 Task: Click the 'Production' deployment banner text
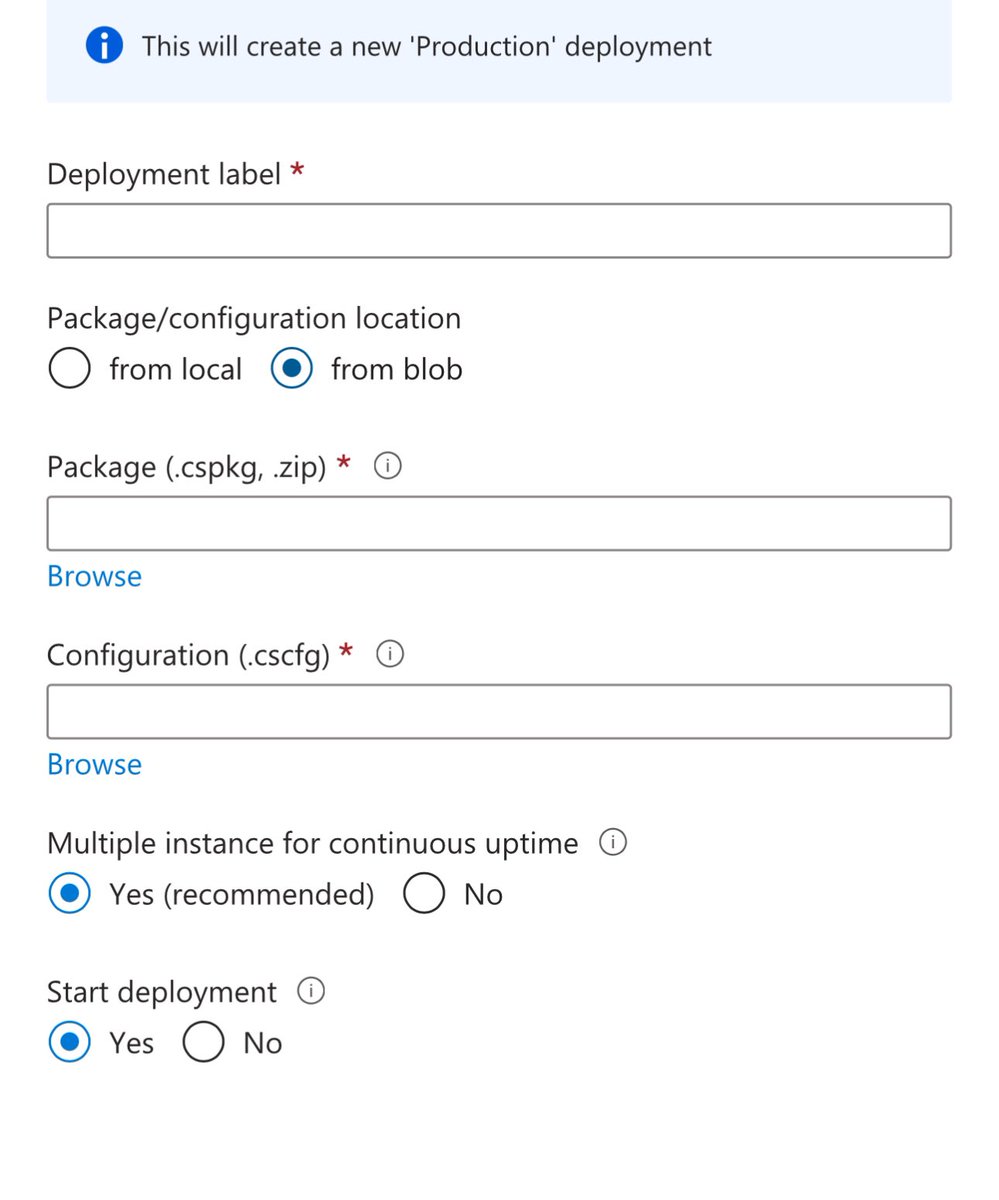pyautogui.click(x=427, y=46)
